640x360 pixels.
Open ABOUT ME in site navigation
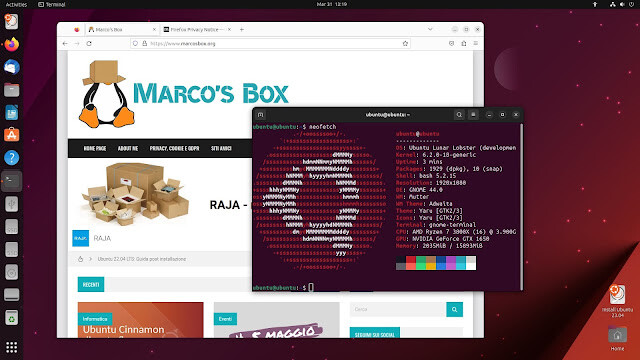(x=128, y=149)
